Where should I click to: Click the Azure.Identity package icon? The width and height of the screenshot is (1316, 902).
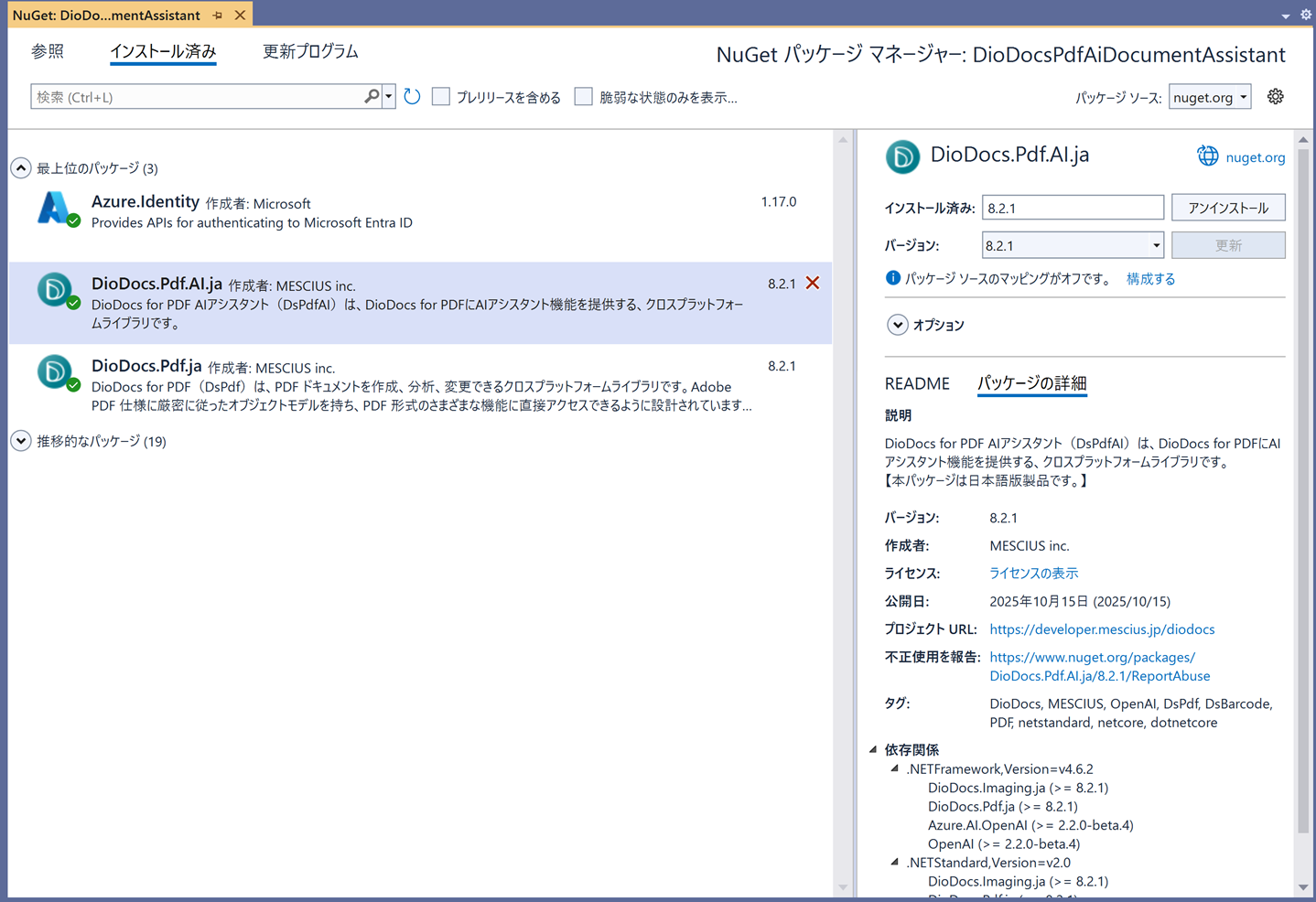click(56, 209)
